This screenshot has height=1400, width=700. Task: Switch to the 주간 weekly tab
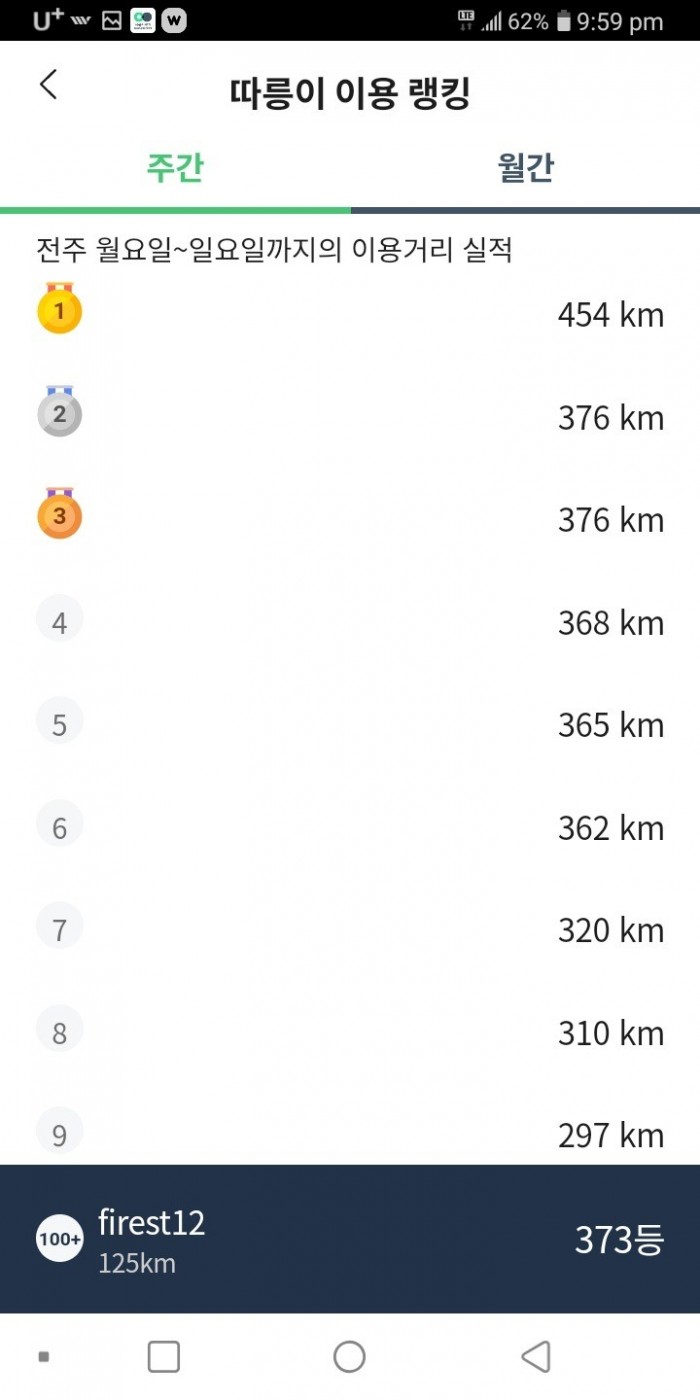tap(175, 168)
